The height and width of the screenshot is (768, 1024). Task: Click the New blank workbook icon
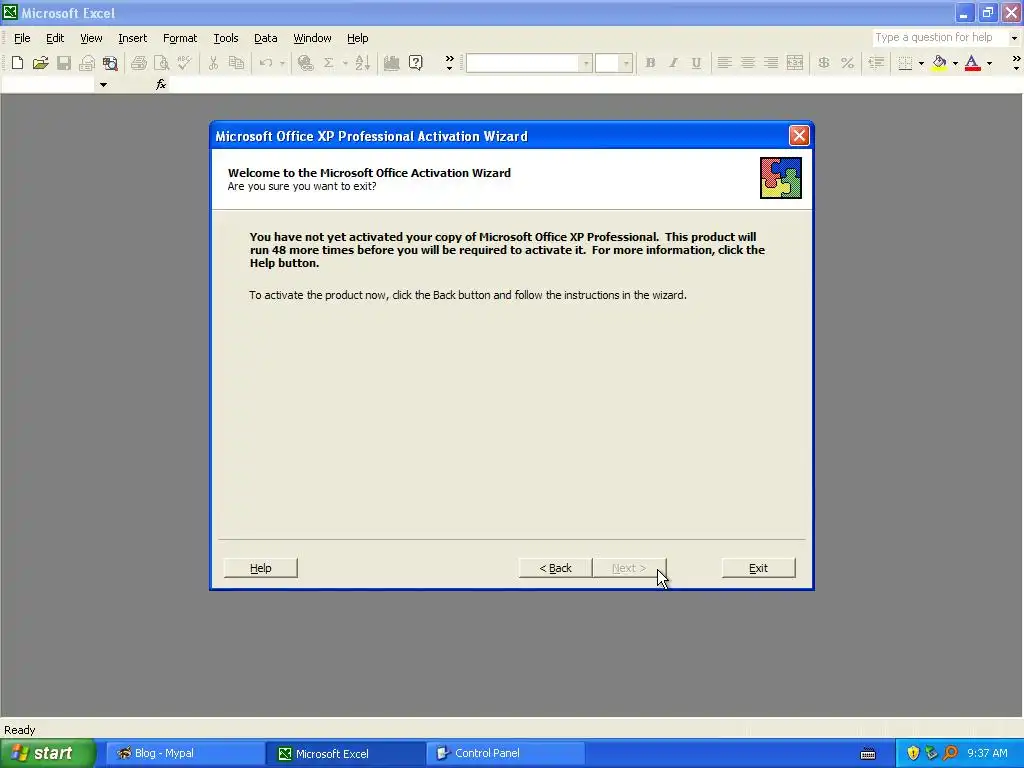click(x=18, y=63)
